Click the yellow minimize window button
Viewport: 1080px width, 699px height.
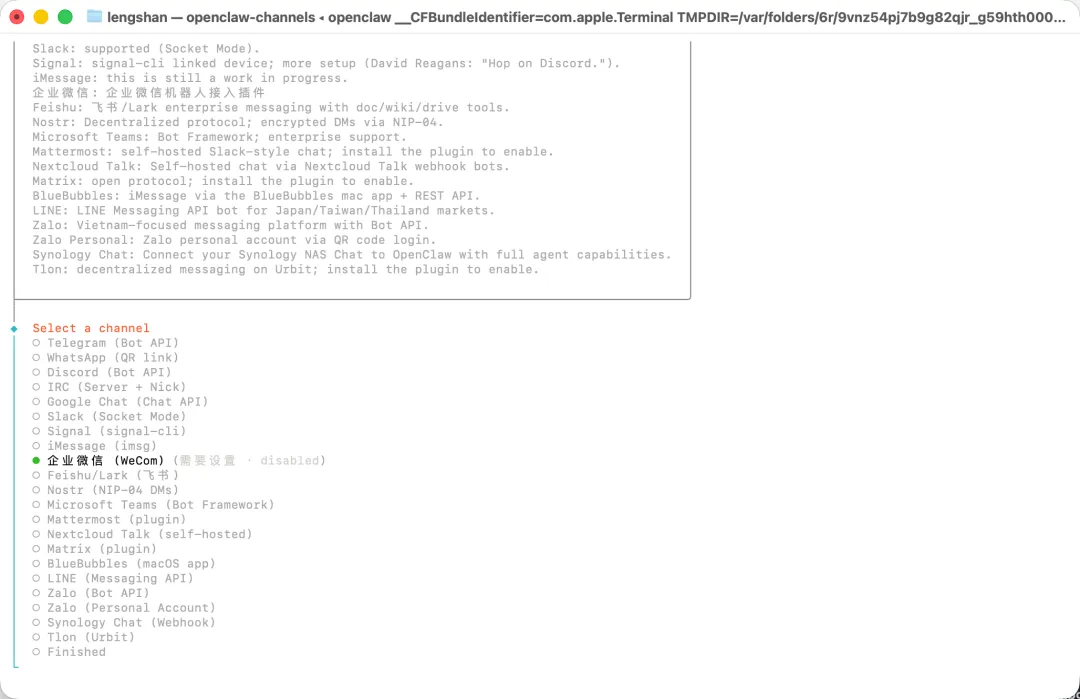41,17
